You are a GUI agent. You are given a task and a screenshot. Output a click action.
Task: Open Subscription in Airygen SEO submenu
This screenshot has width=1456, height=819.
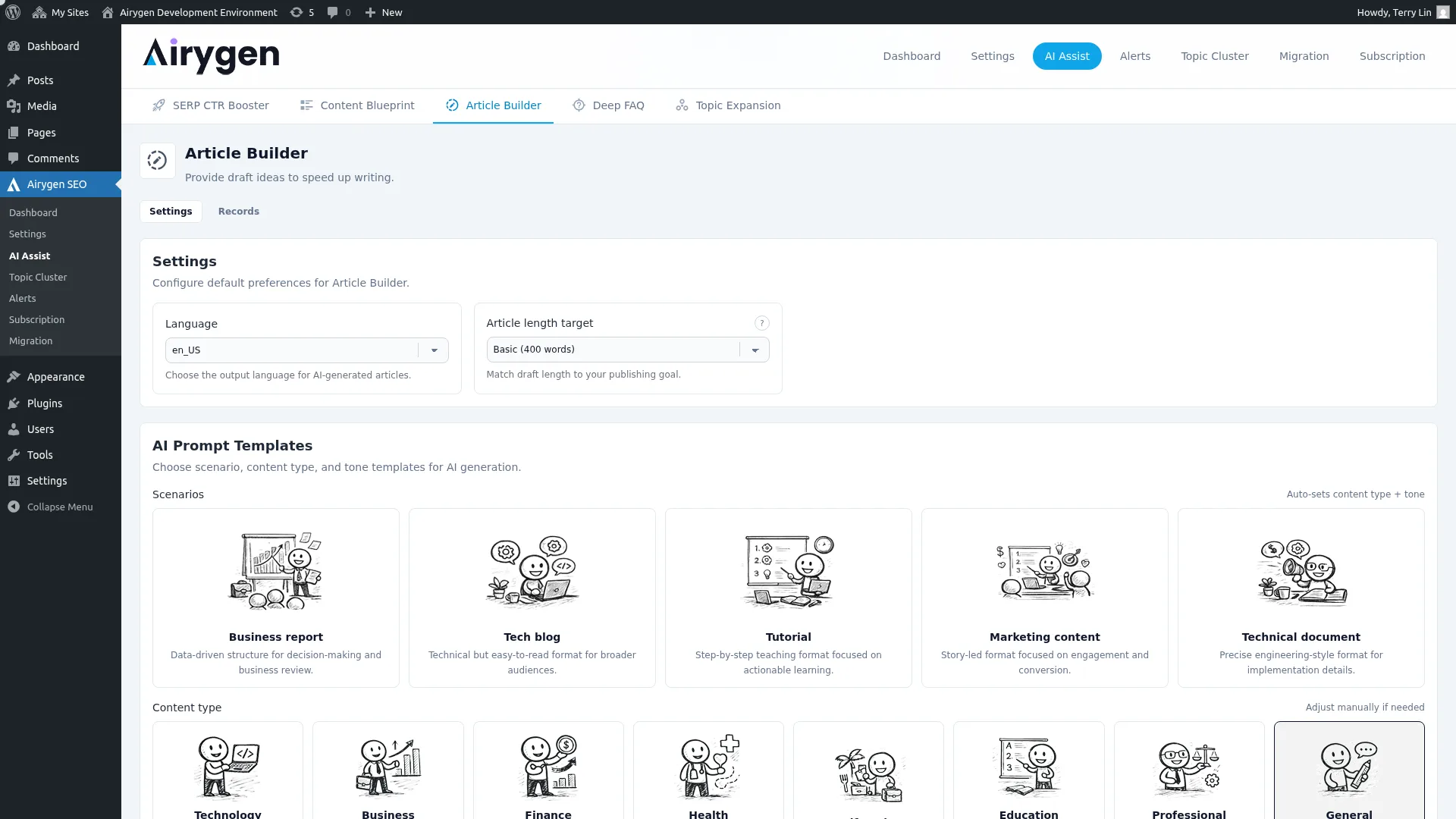(36, 320)
